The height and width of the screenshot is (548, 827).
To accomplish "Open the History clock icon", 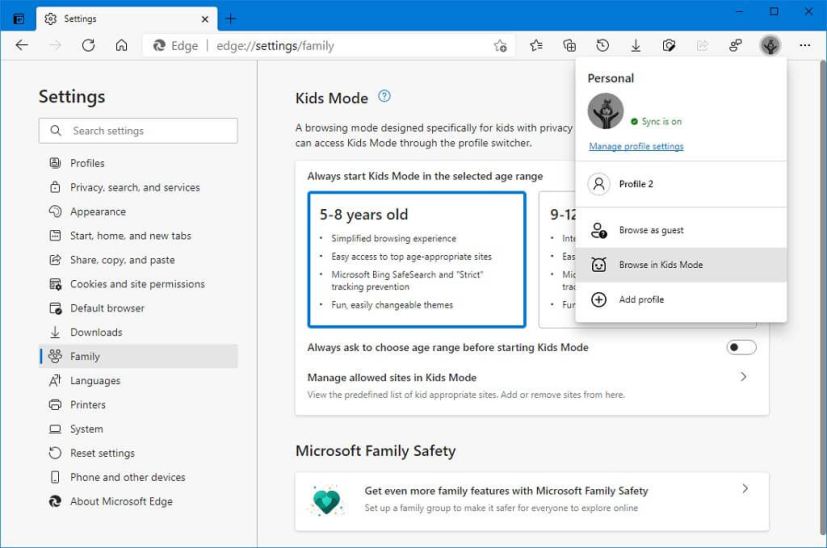I will point(602,45).
